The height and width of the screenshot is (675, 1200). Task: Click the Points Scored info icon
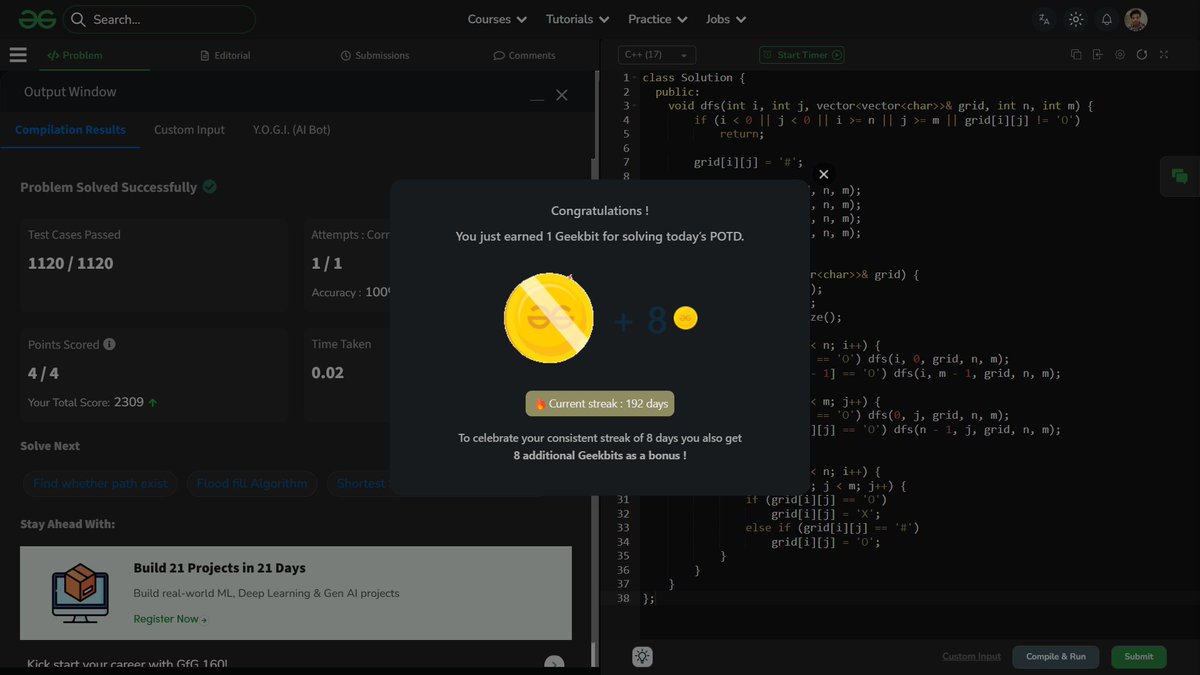click(110, 344)
